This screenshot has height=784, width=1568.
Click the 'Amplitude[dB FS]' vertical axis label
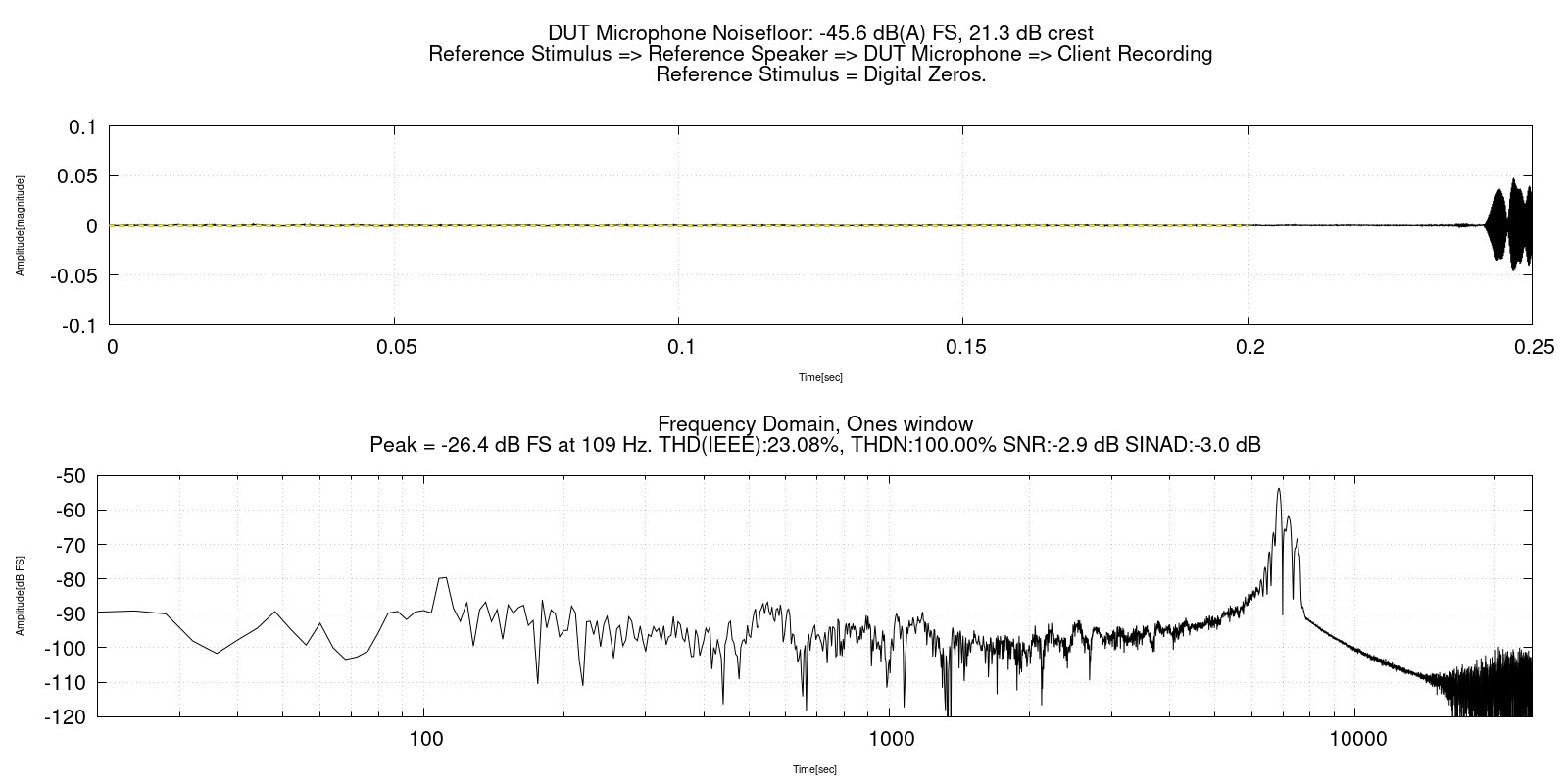(20, 595)
